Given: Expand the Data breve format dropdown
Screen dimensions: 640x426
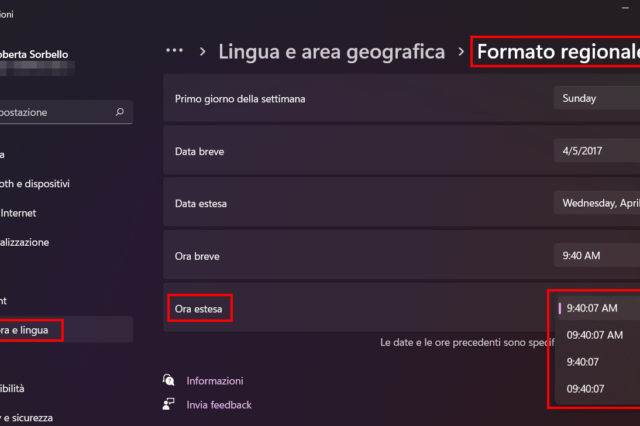Looking at the screenshot, I should click(x=596, y=151).
